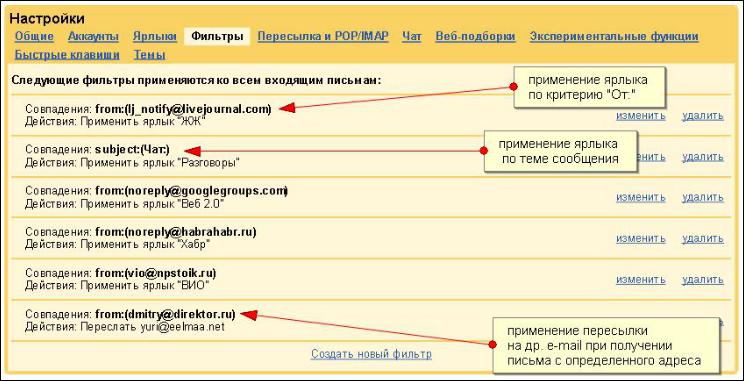Image resolution: width=744 pixels, height=381 pixels.
Task: Click the from:(lj_notify@livejournal.com) criteria text
Action: pos(183,109)
